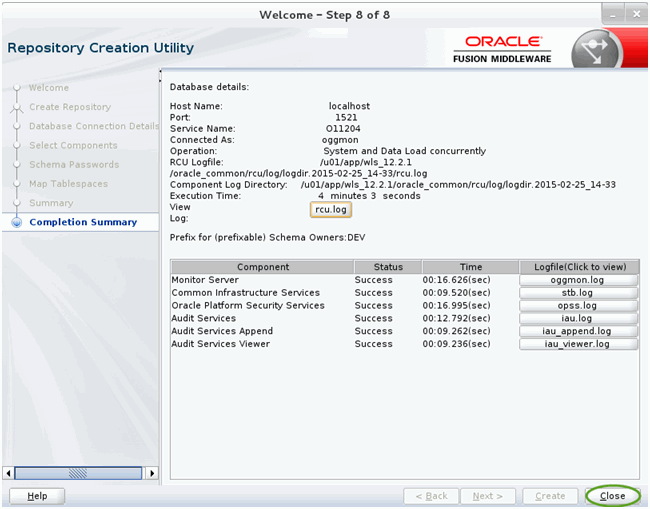The height and width of the screenshot is (509, 650).
Task: Click the right scroll arrow in navigation pane
Action: [x=152, y=473]
